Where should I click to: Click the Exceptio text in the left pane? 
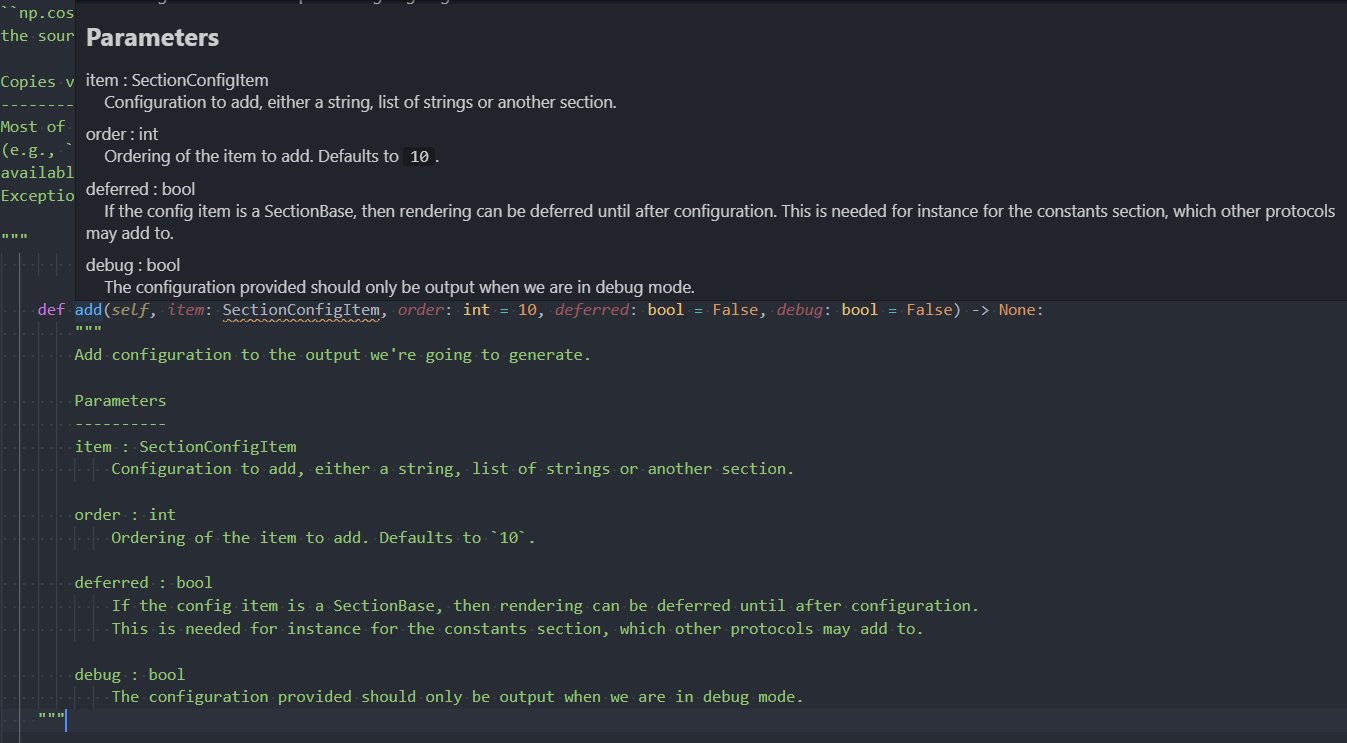click(x=37, y=195)
